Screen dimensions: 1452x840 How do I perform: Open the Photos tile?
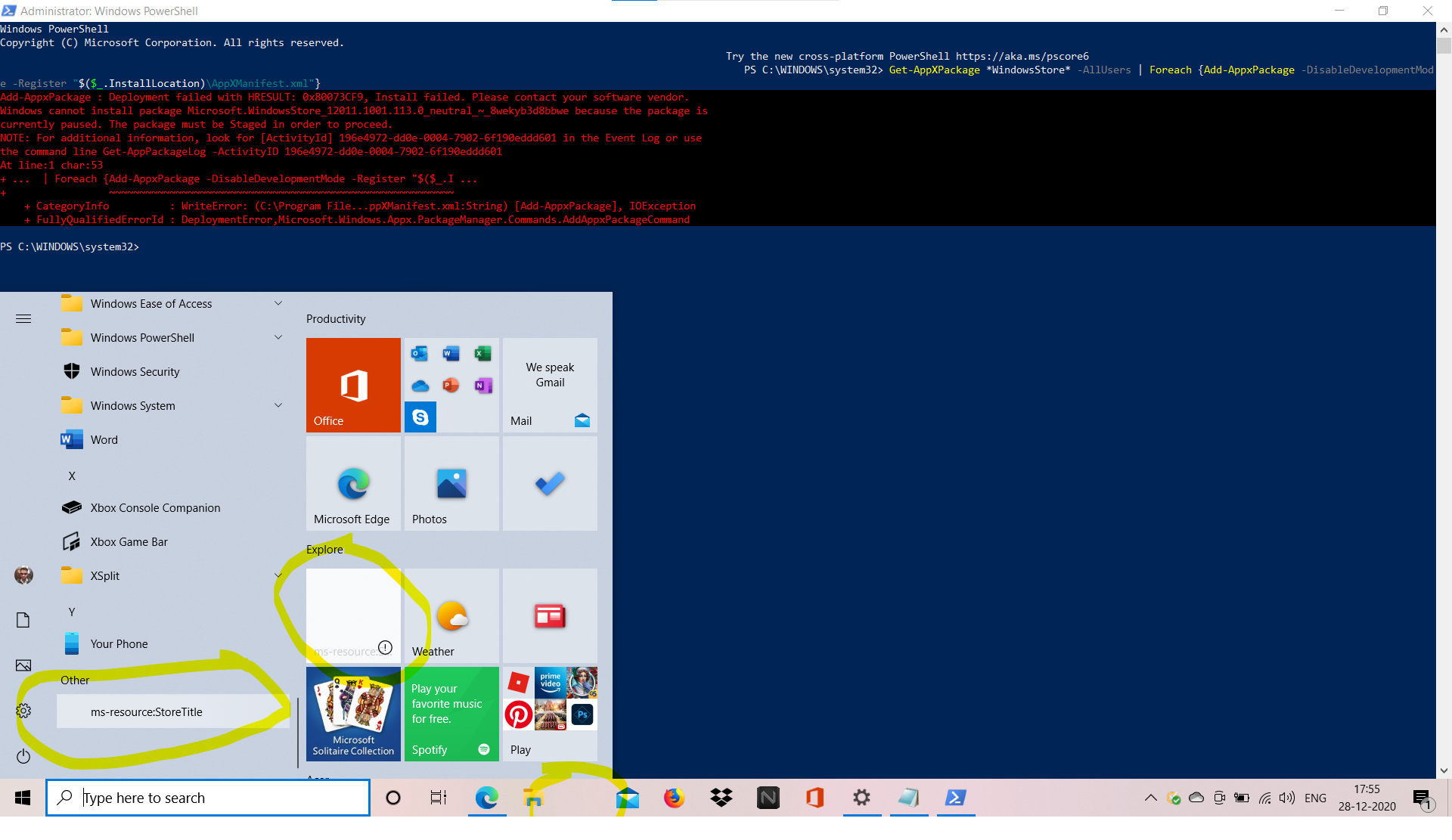451,483
